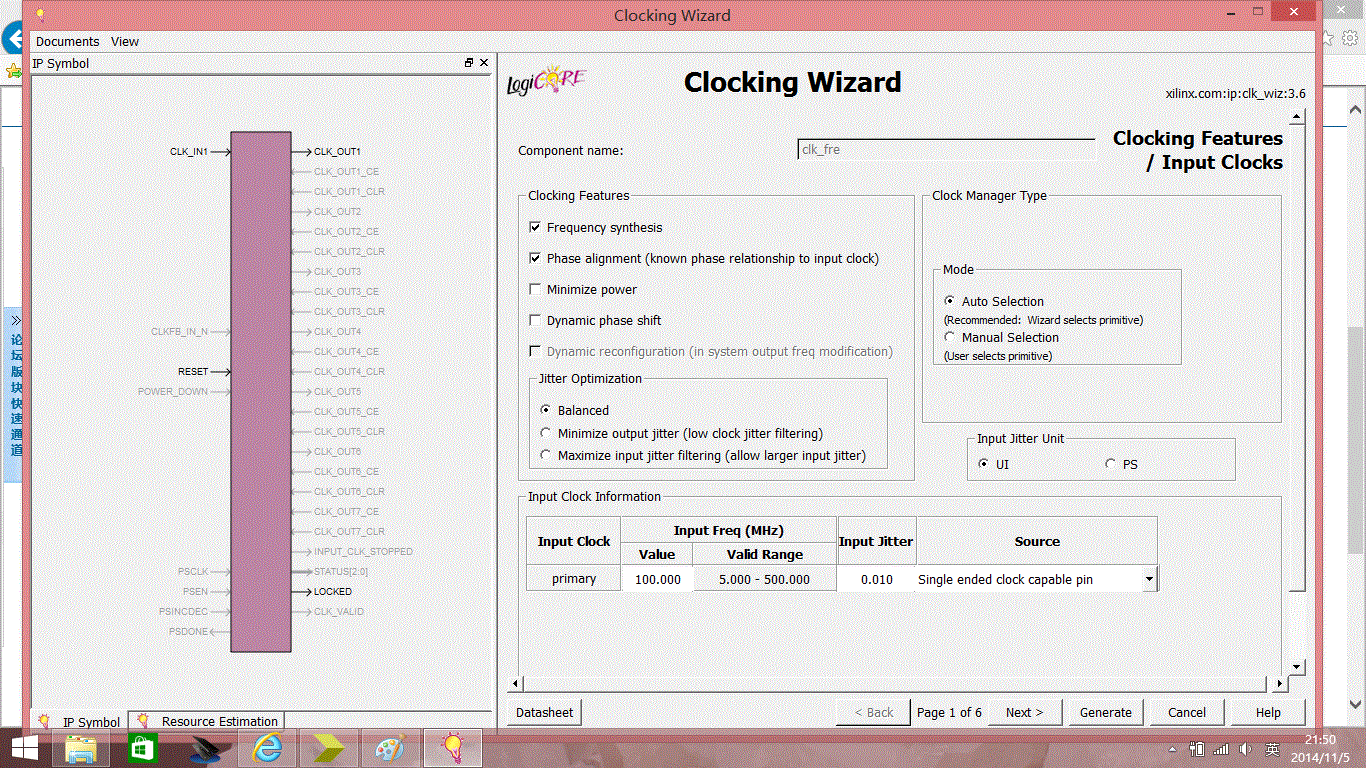Click the CLK_OUT1 port label

pyautogui.click(x=337, y=152)
